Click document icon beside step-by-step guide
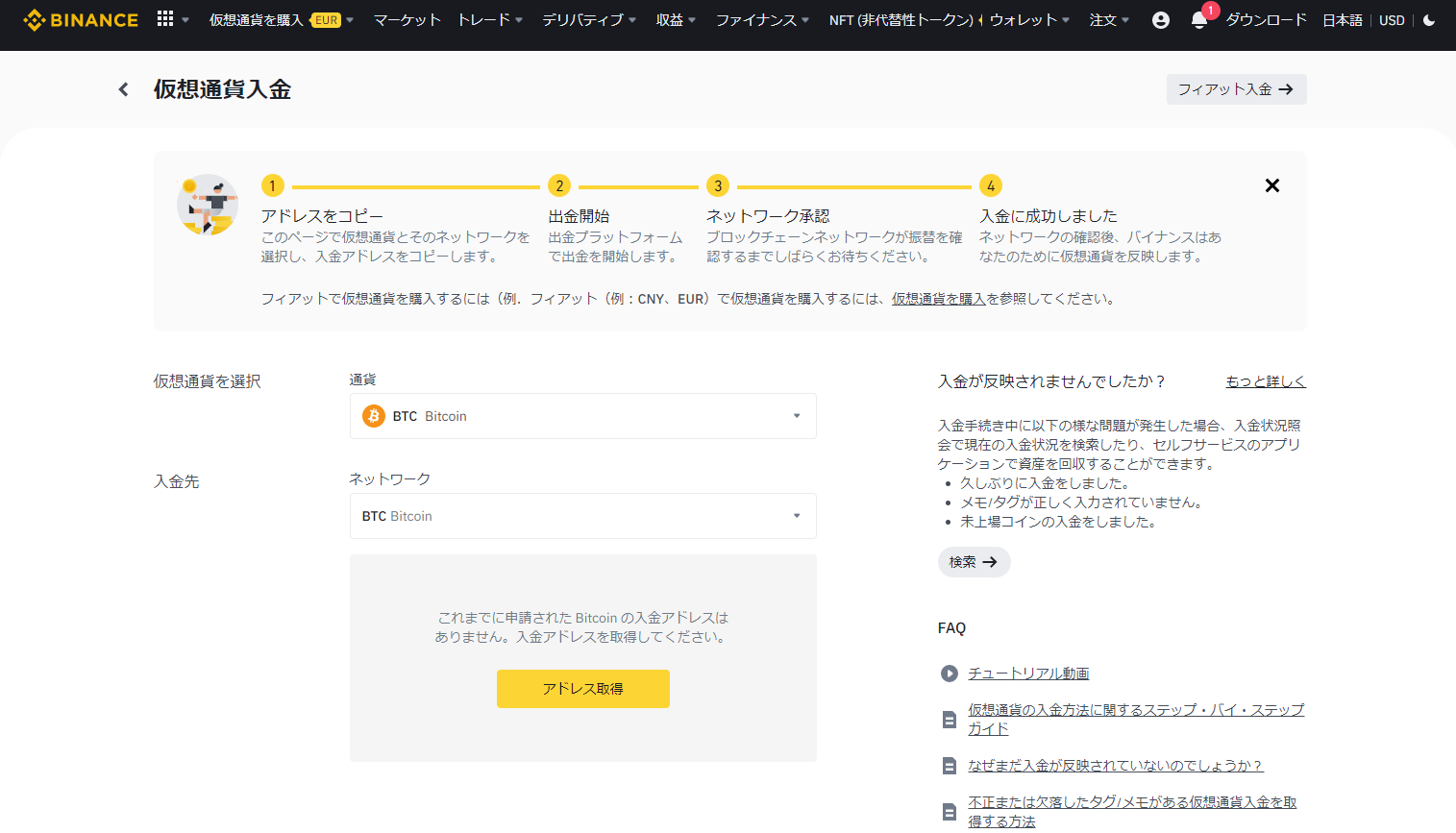Screen dimensions: 1456x833 tap(950, 720)
